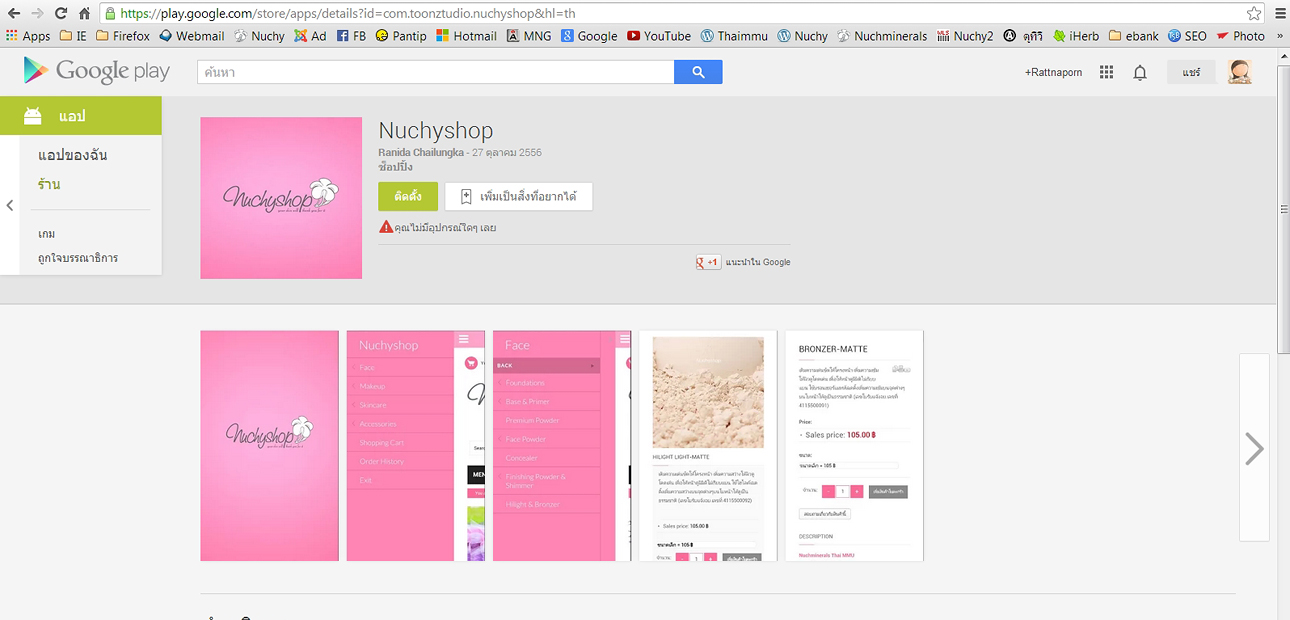This screenshot has height=620, width=1290.
Task: Open the Apps bookmark shortcut
Action: point(28,36)
